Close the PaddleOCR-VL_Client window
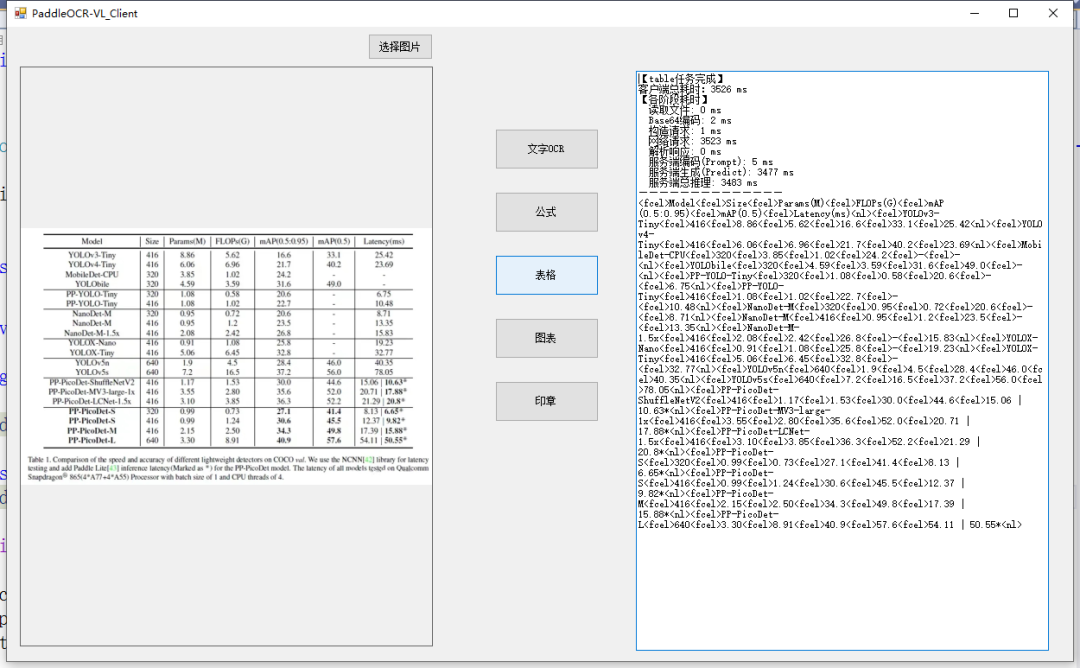The width and height of the screenshot is (1080, 668). pos(1052,13)
